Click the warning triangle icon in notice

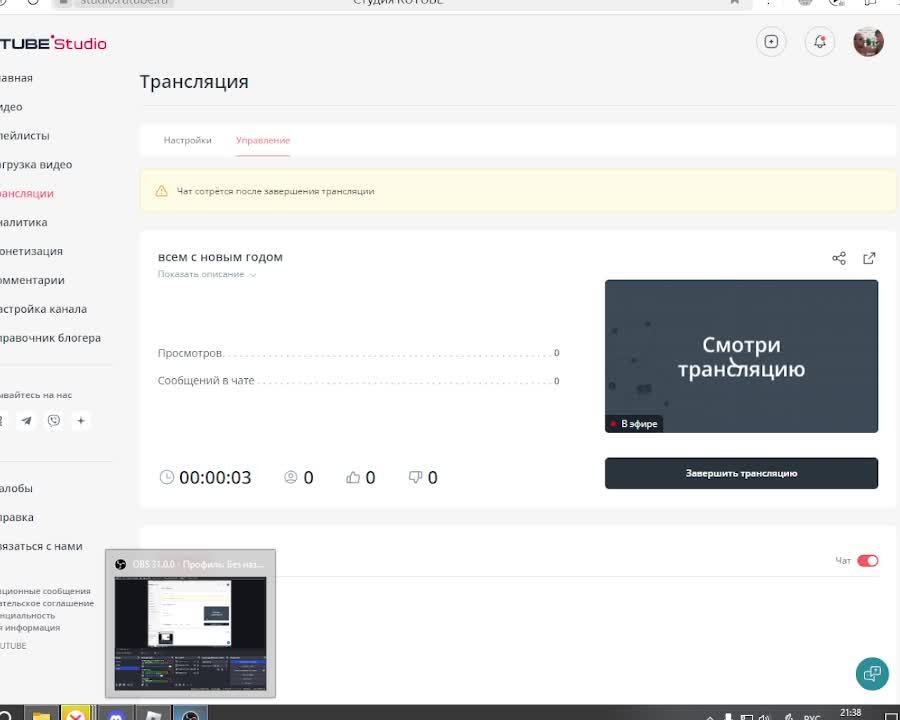[x=161, y=191]
